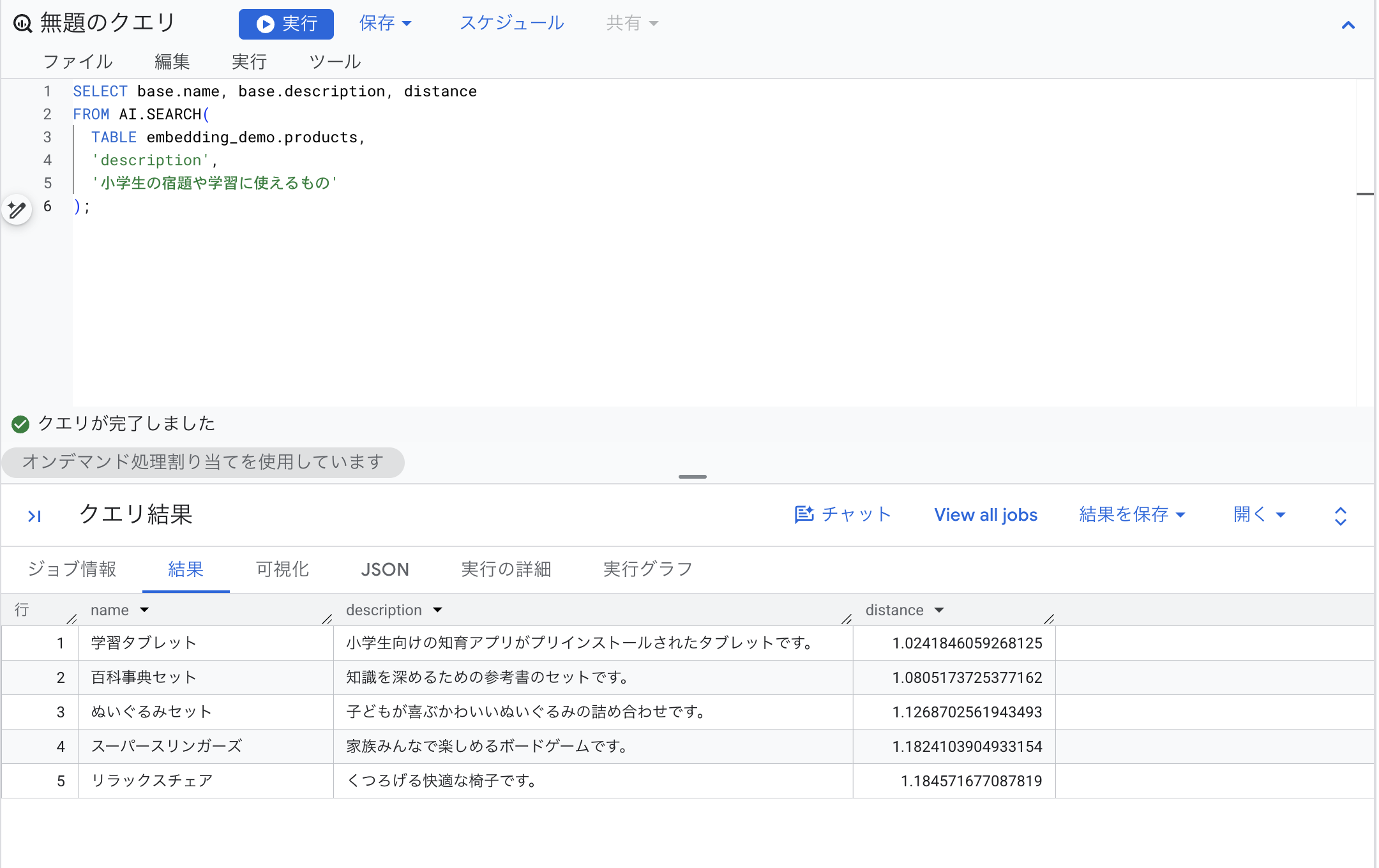This screenshot has width=1379, height=868.
Task: Click description くつろげる快適な椅子です。
Action: [443, 781]
